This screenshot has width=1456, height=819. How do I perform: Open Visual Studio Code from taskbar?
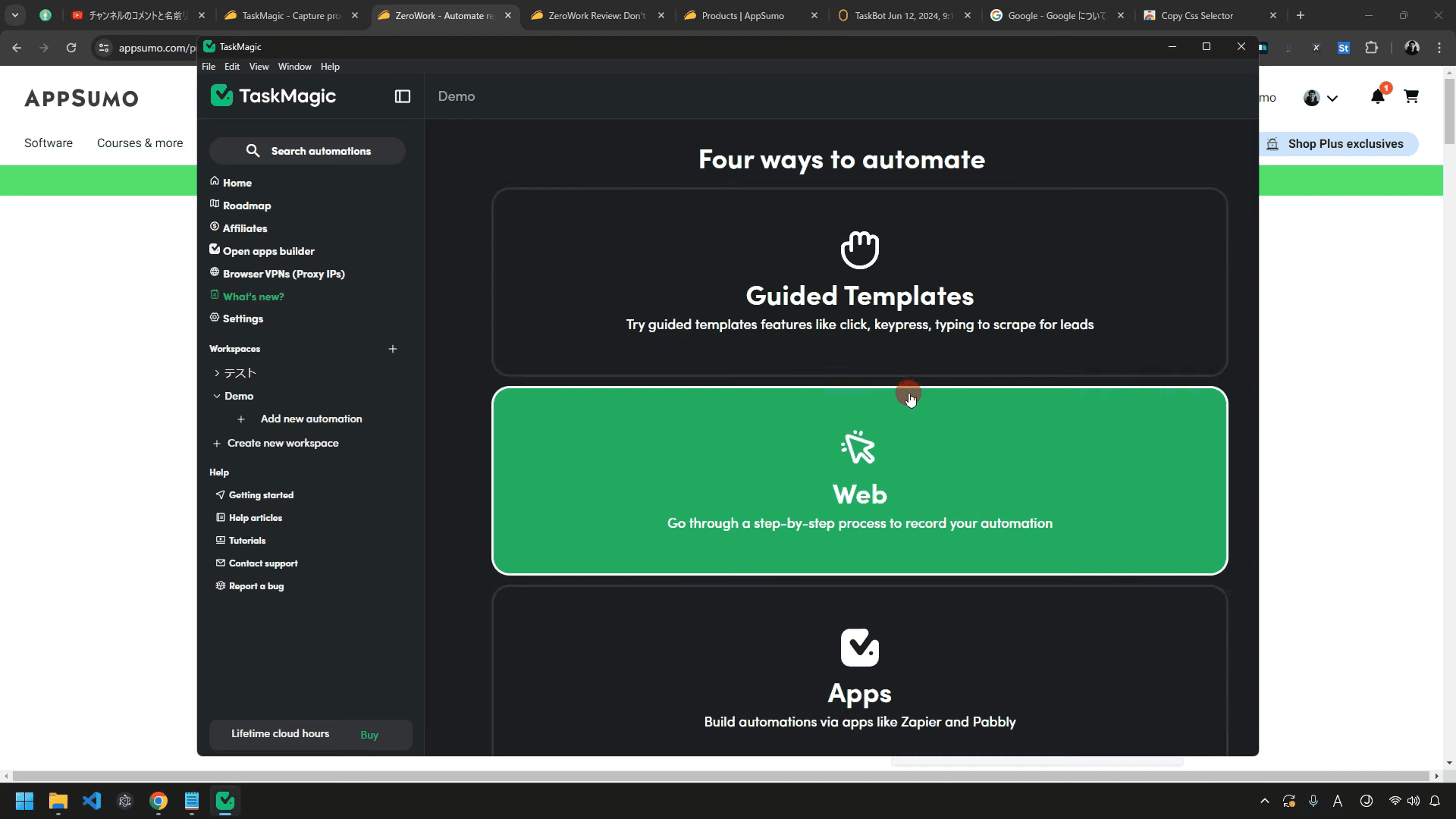(x=92, y=801)
